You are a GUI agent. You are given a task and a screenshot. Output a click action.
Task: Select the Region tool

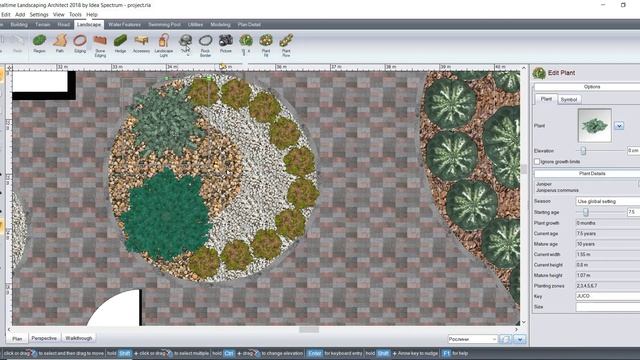(x=39, y=44)
